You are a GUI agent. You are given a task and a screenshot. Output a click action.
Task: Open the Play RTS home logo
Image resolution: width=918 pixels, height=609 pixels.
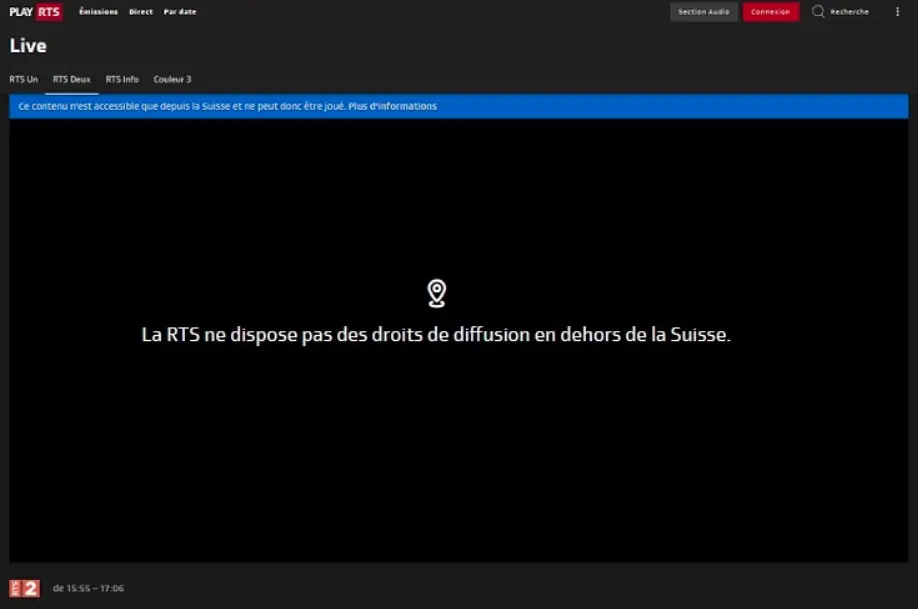[x=36, y=12]
